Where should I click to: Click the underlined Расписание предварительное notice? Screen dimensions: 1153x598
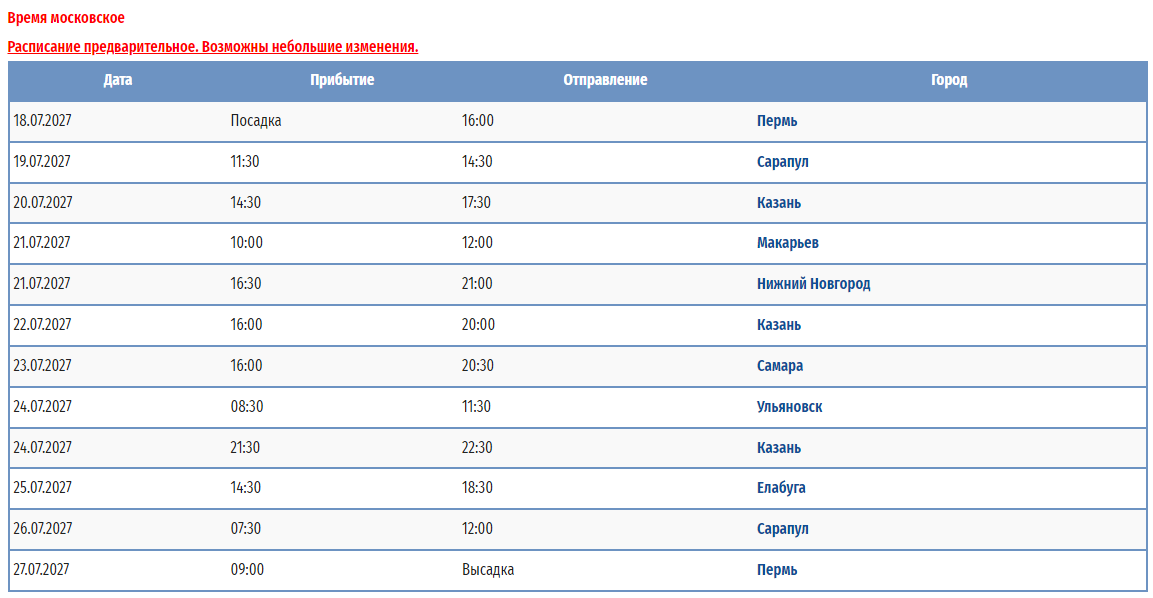click(x=213, y=47)
